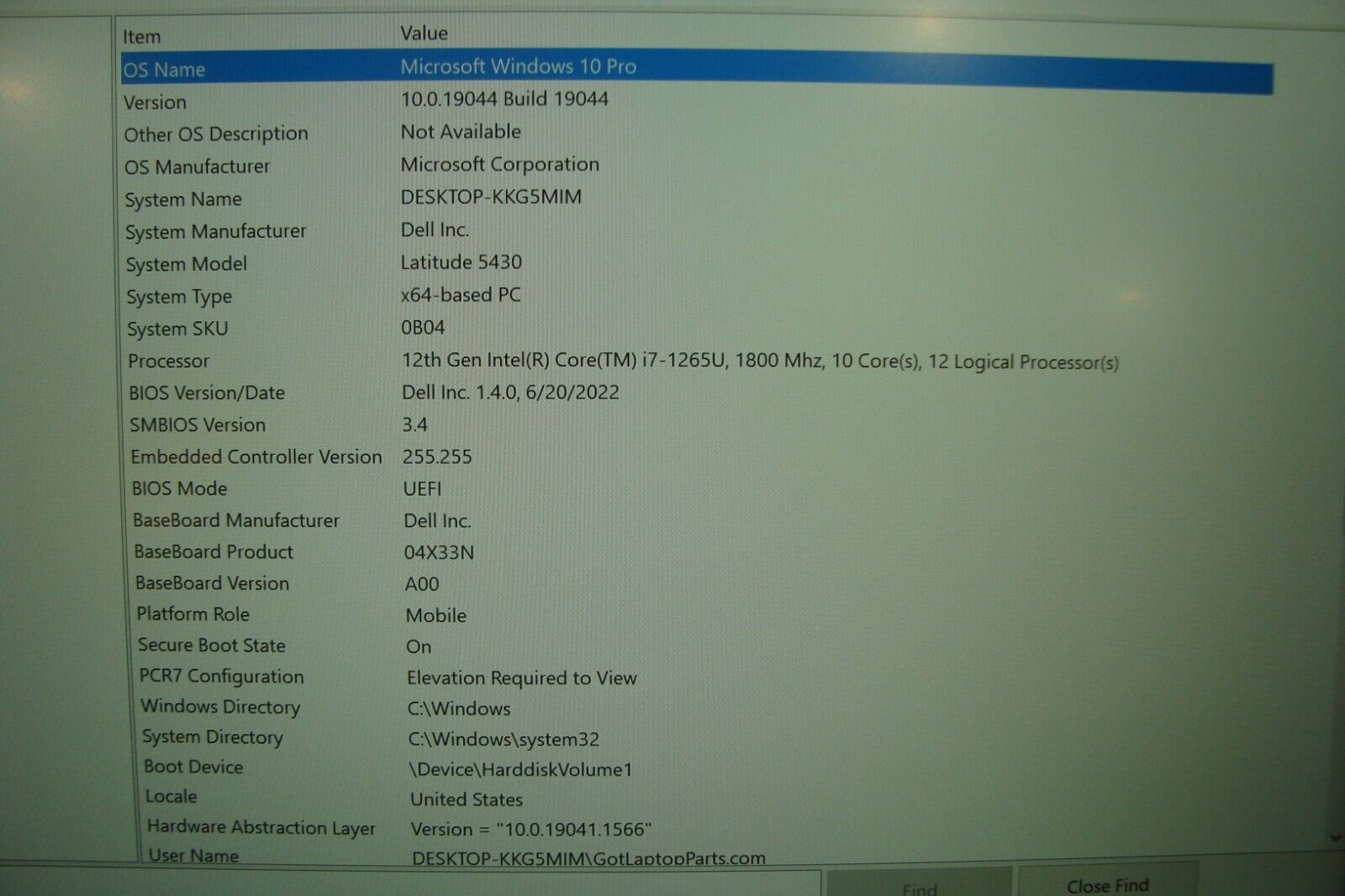This screenshot has height=896, width=1345.
Task: Click the value 0B04
Action: pos(423,328)
